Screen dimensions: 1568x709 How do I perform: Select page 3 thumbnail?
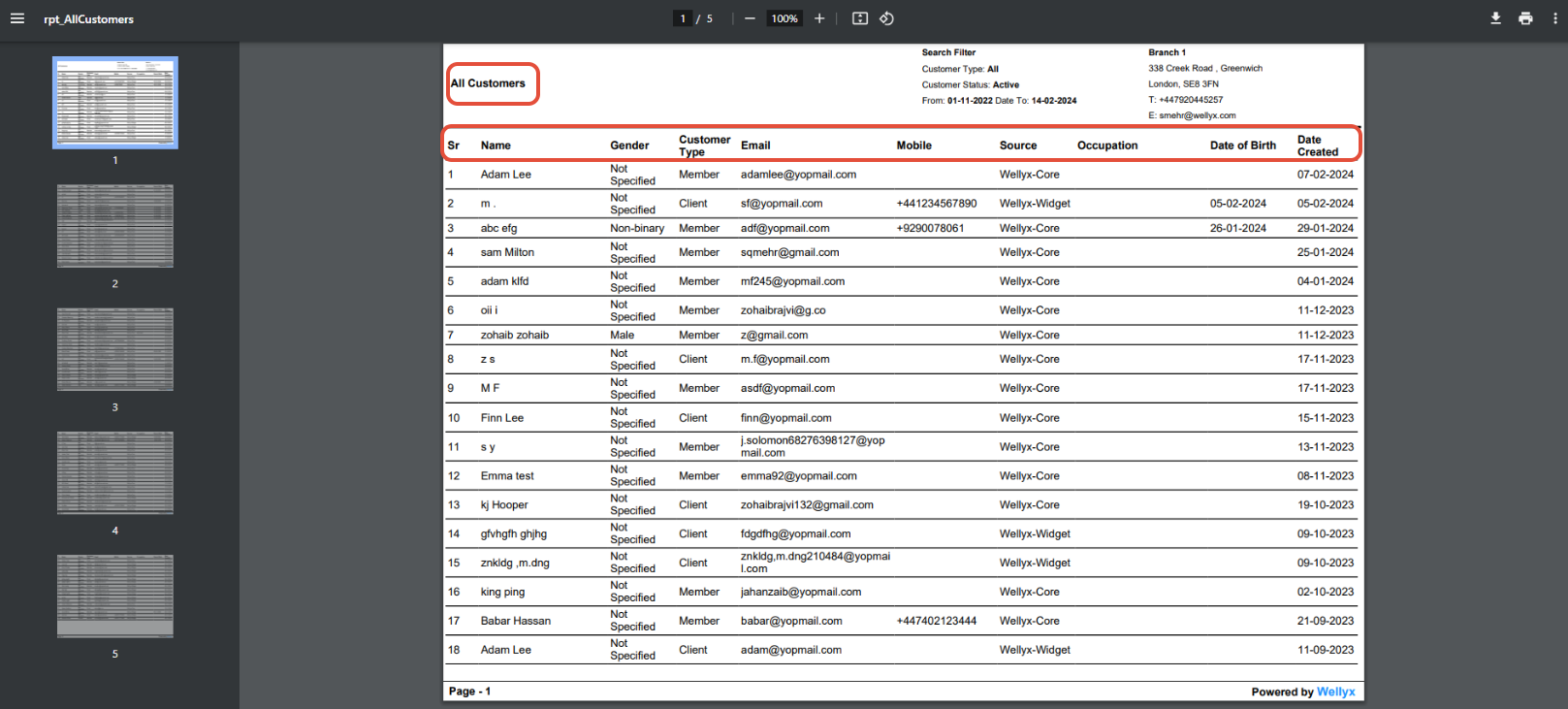115,349
